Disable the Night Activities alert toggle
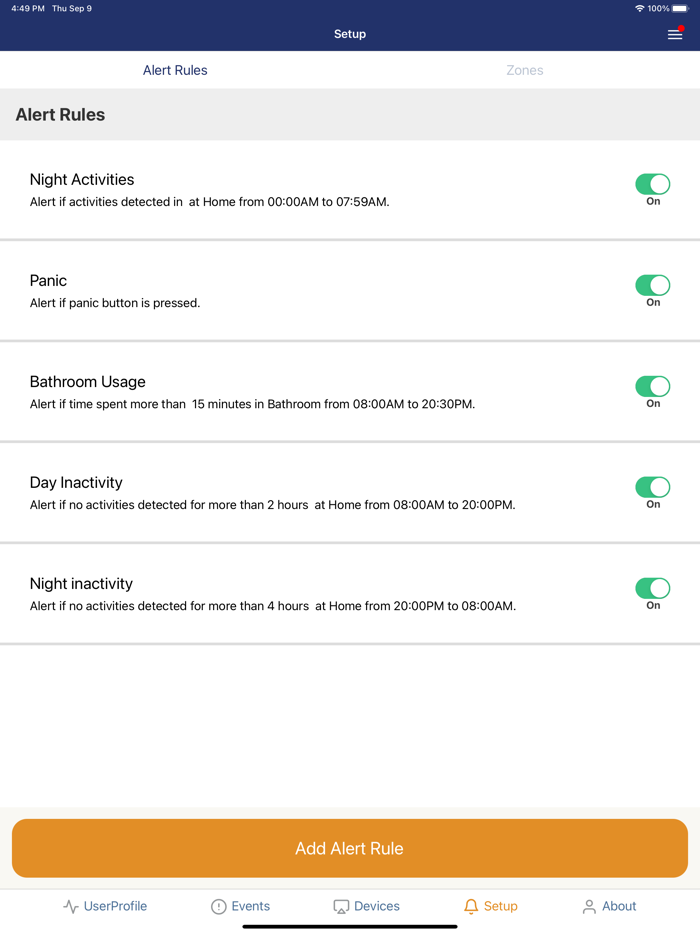The image size is (700, 934). click(653, 184)
